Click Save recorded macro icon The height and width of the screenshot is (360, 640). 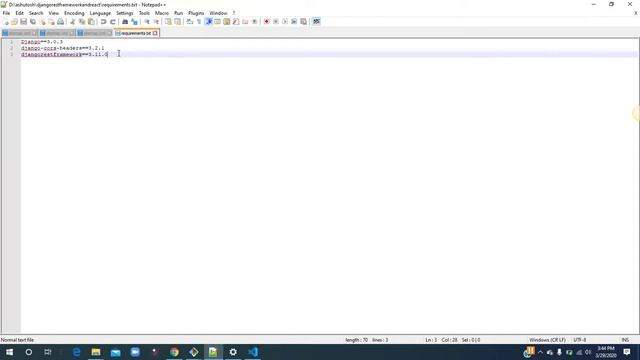coord(303,22)
